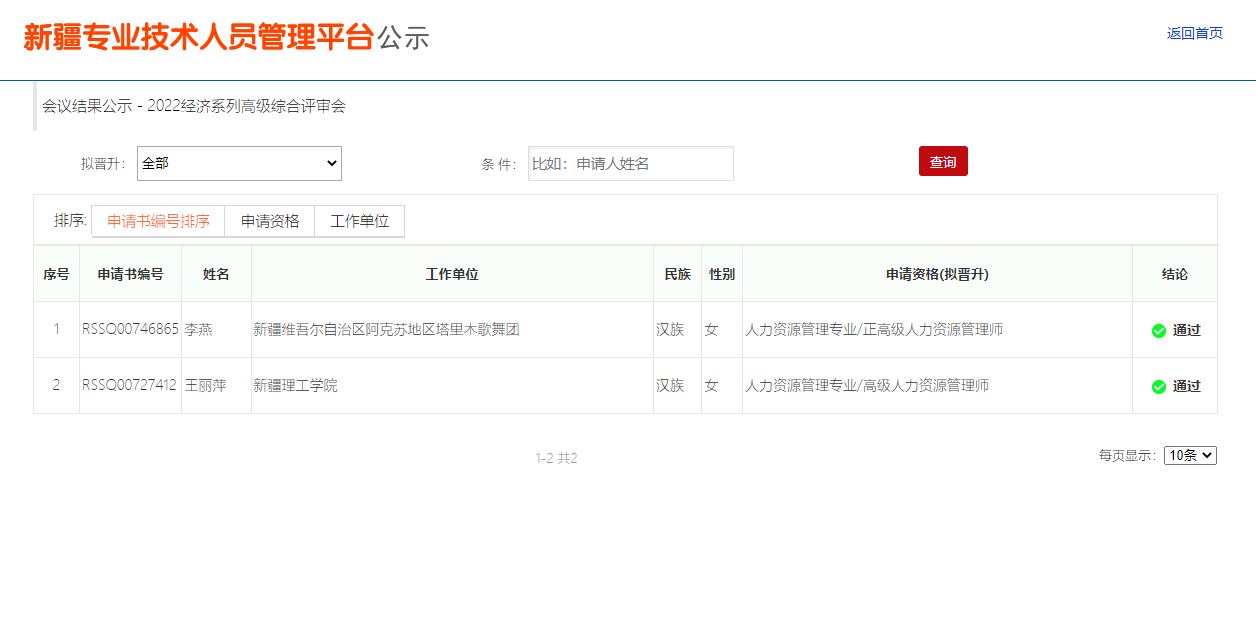
Task: Click the 姓名 column header
Action: point(216,274)
